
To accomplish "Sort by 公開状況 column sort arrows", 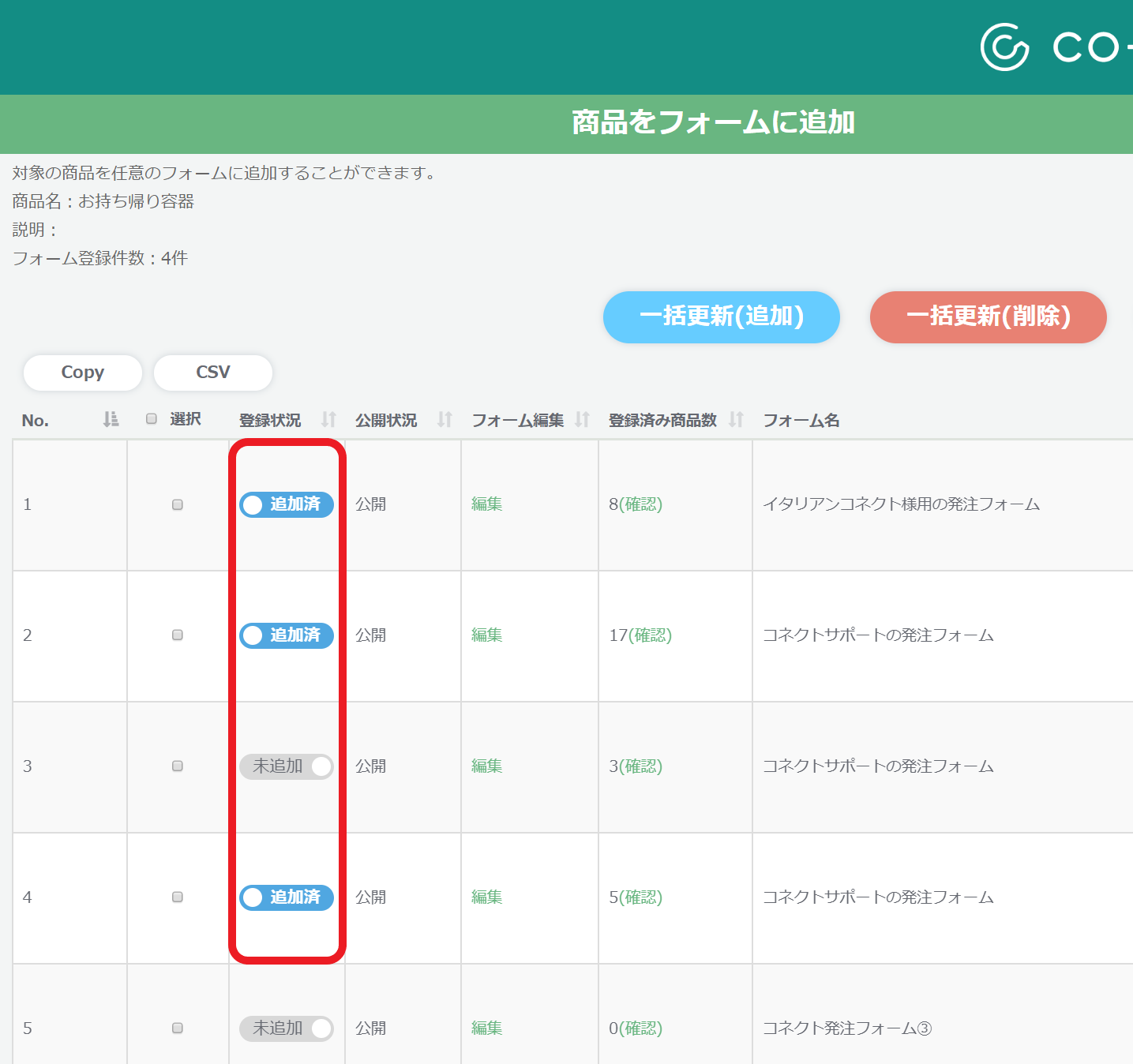I will coord(445,419).
